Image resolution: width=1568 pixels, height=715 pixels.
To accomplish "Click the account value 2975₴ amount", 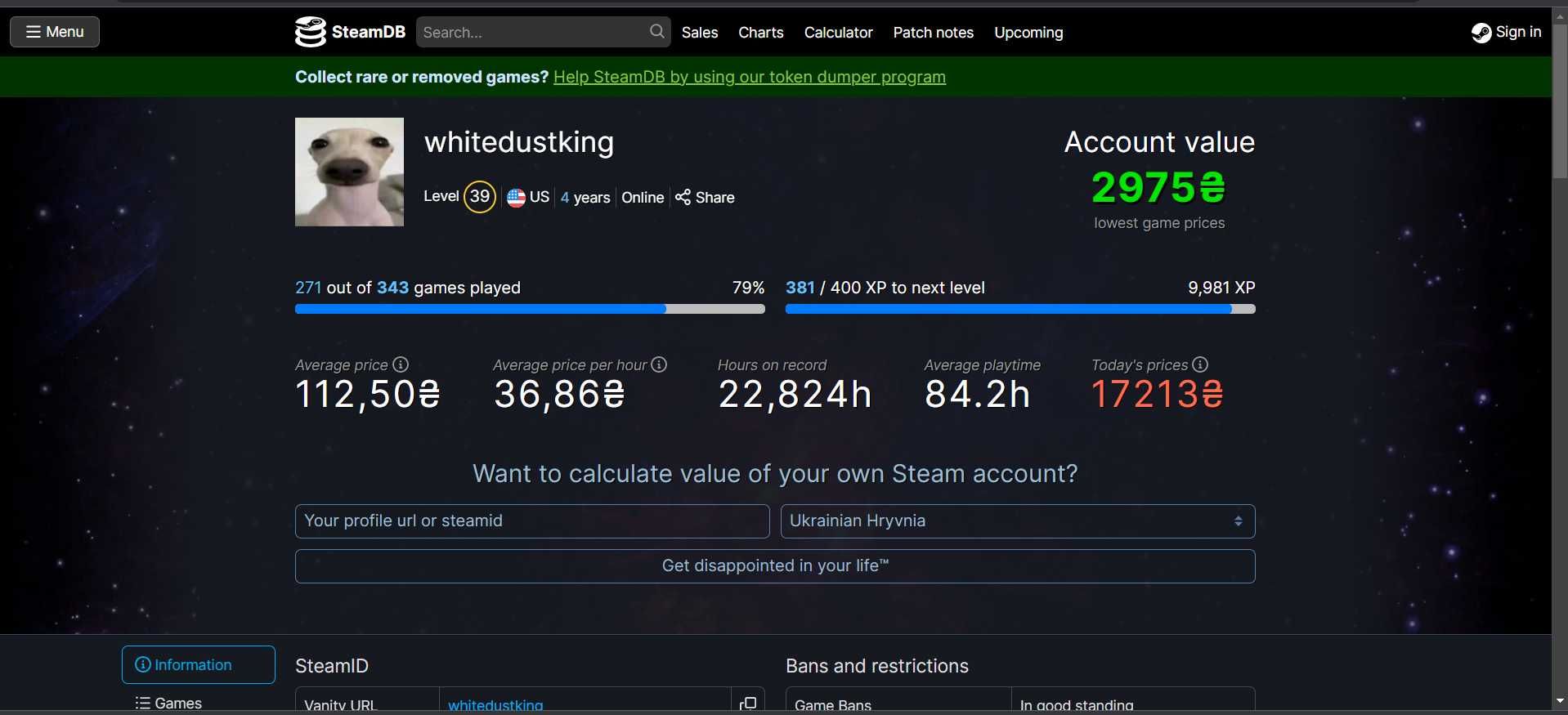I will pyautogui.click(x=1159, y=187).
